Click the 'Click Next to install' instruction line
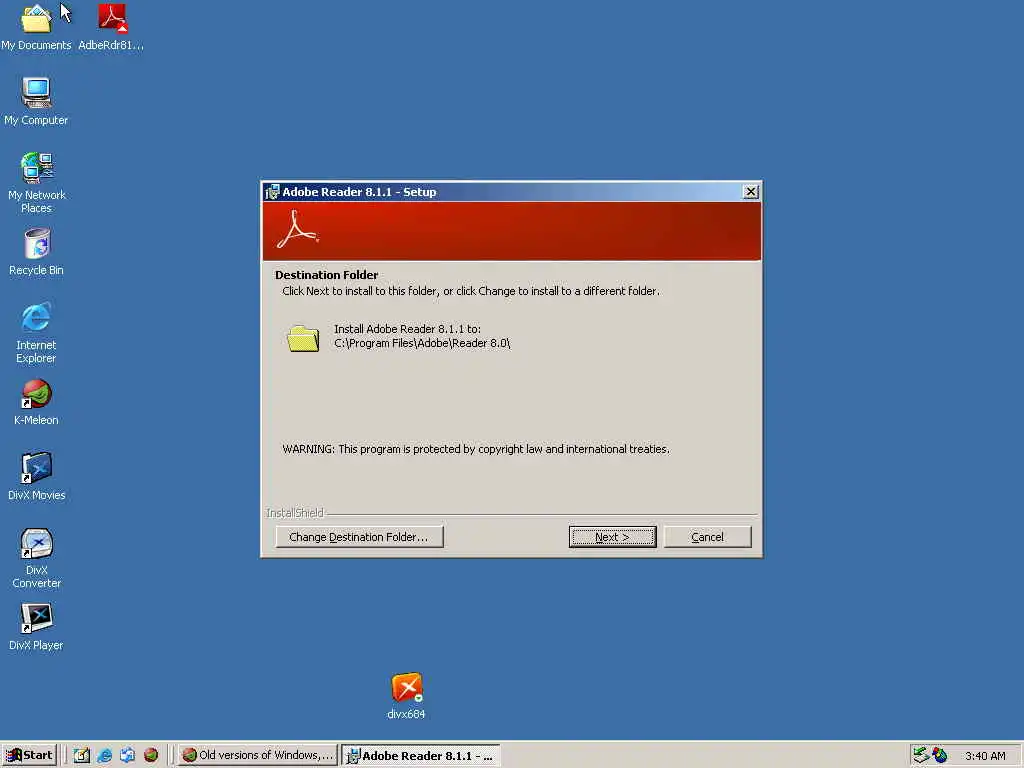Viewport: 1024px width, 768px height. pyautogui.click(x=471, y=291)
